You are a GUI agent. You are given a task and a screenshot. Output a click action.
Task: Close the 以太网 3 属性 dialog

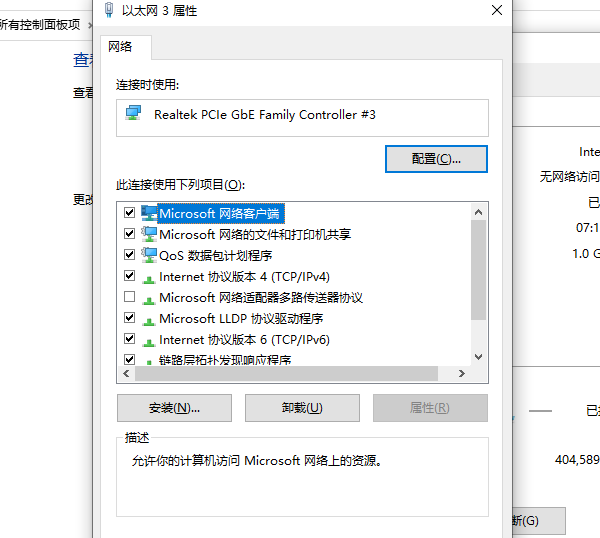(x=497, y=10)
